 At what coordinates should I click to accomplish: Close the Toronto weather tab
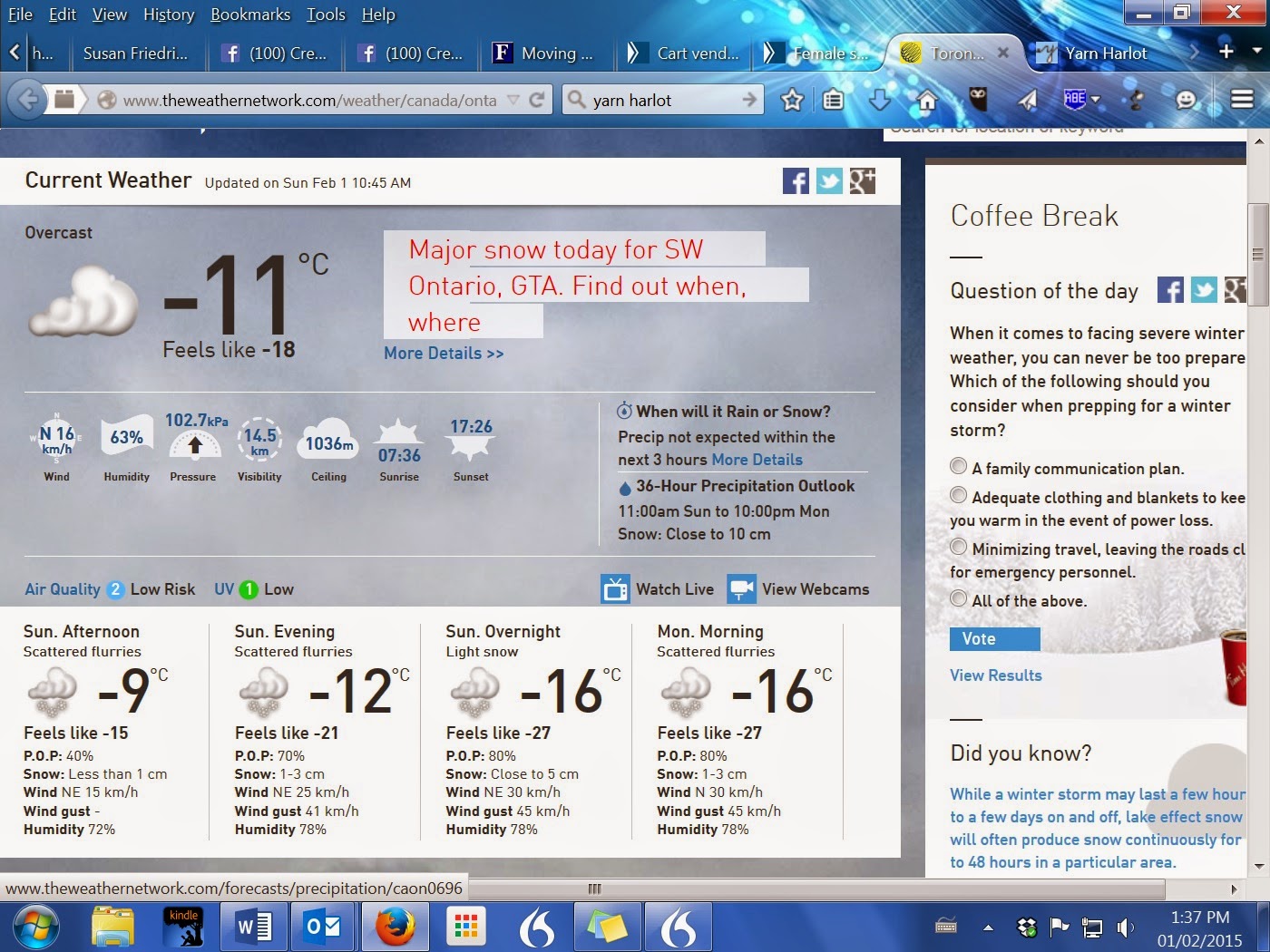point(1002,53)
